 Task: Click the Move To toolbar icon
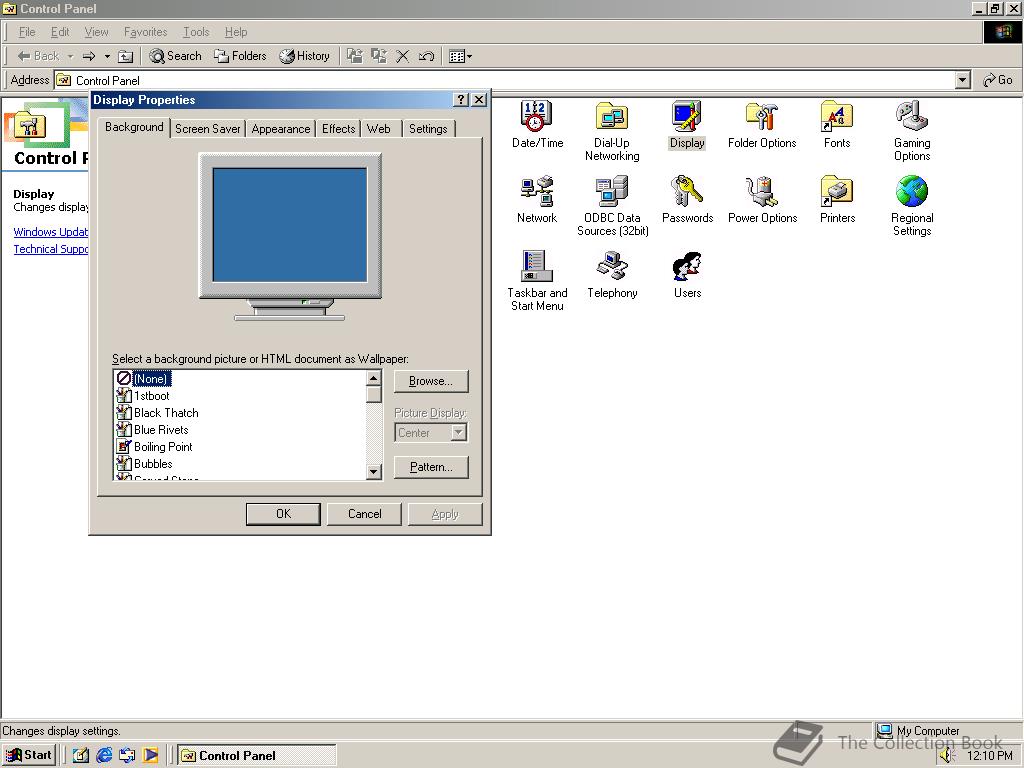pos(355,56)
